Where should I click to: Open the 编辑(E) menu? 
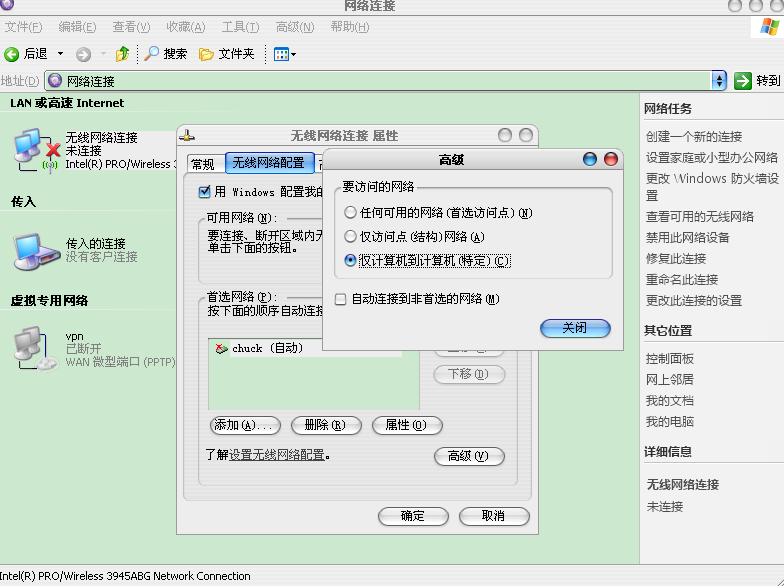tap(77, 27)
